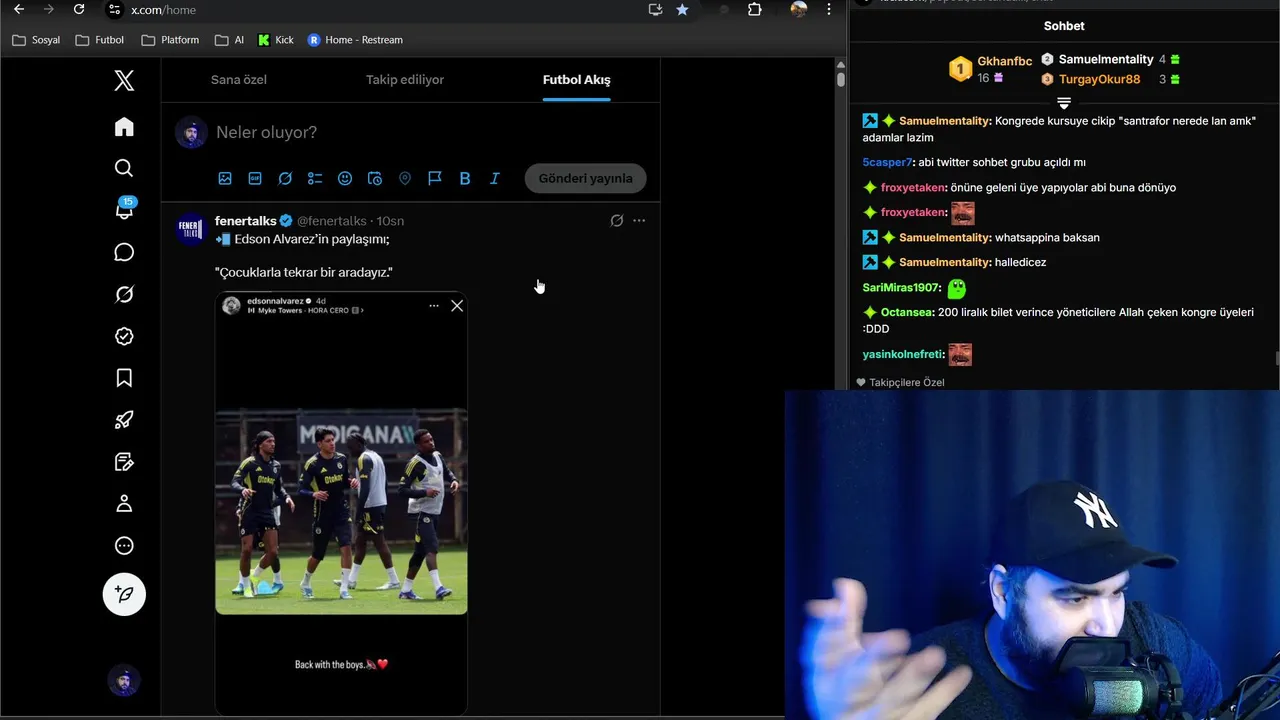Reload the page with refresh icon
The image size is (1280, 720).
click(79, 9)
